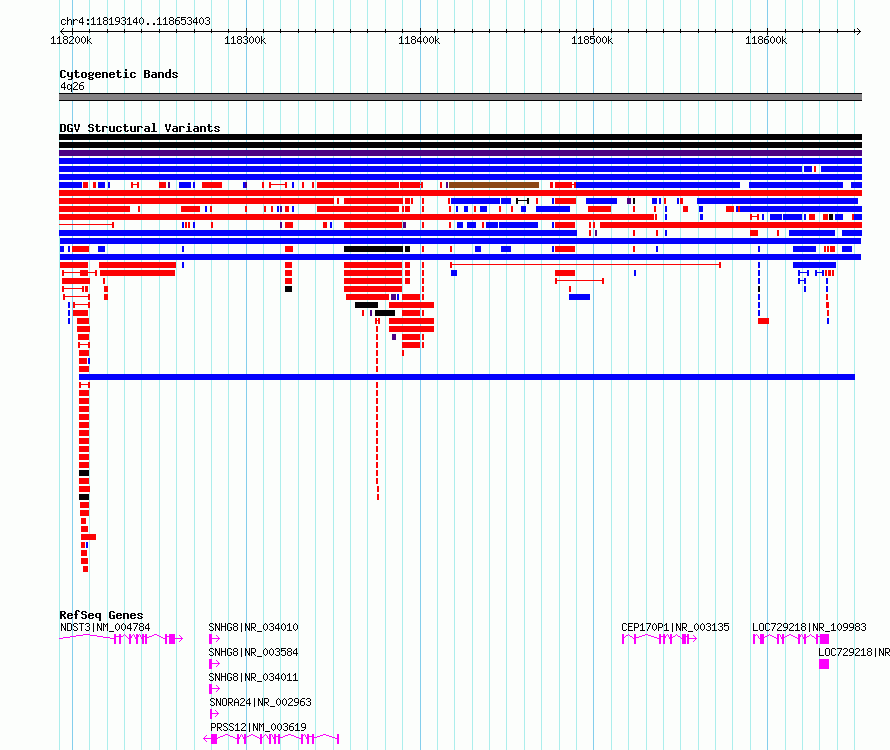Select the isolated long blue variant bar below the stacks
This screenshot has height=750, width=890.
click(x=467, y=377)
